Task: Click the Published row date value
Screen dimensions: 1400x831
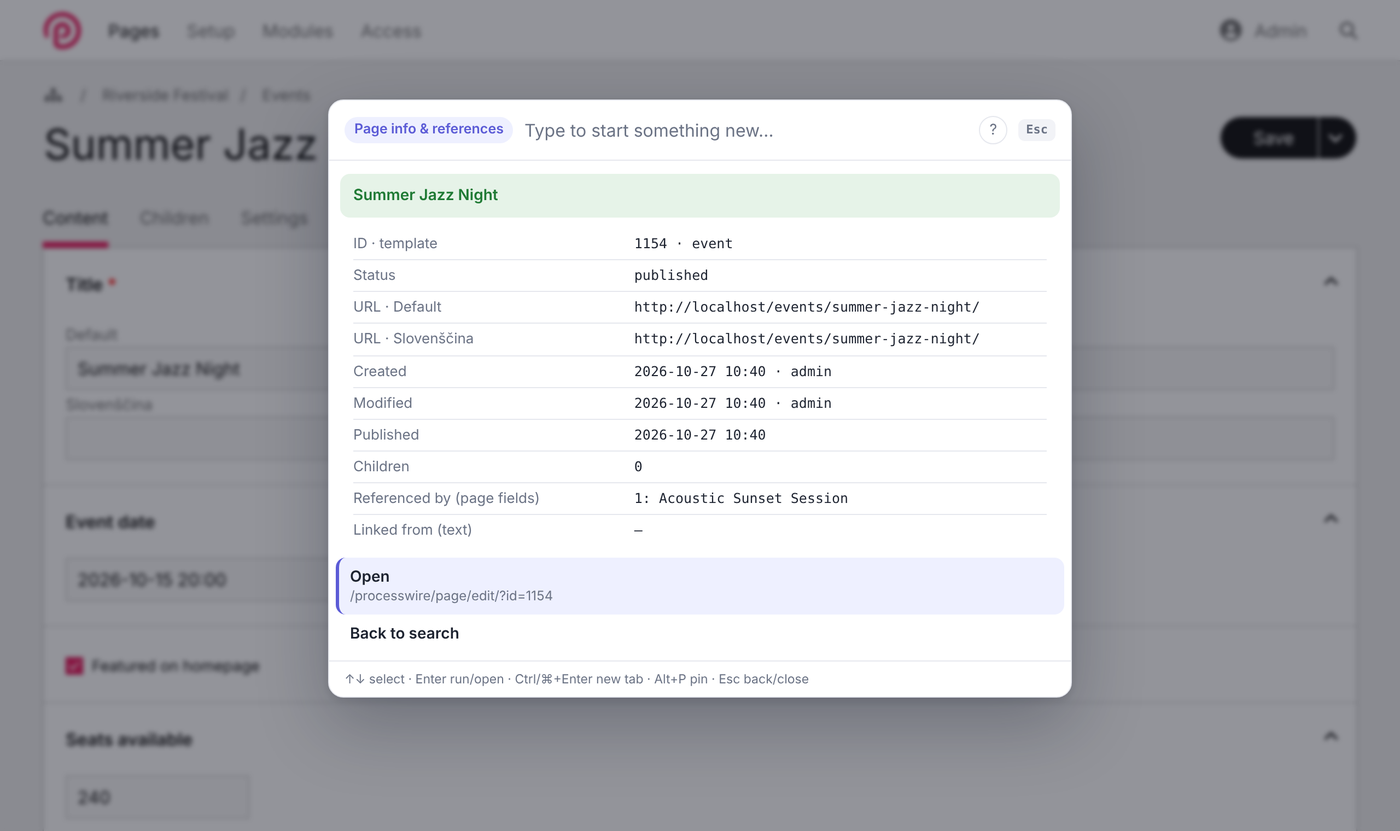Action: [700, 435]
